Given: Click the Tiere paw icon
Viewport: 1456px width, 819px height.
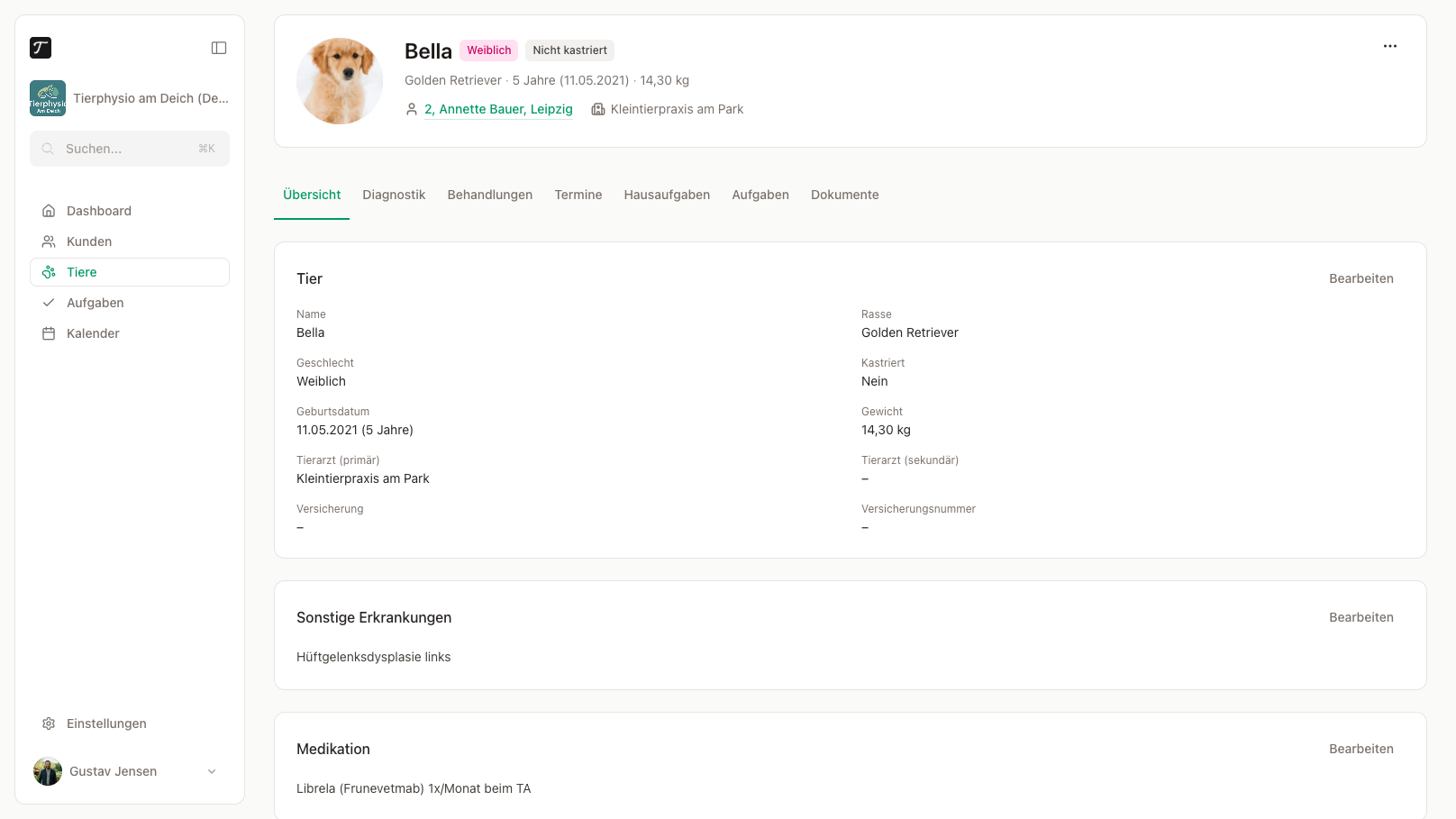Looking at the screenshot, I should 49,272.
